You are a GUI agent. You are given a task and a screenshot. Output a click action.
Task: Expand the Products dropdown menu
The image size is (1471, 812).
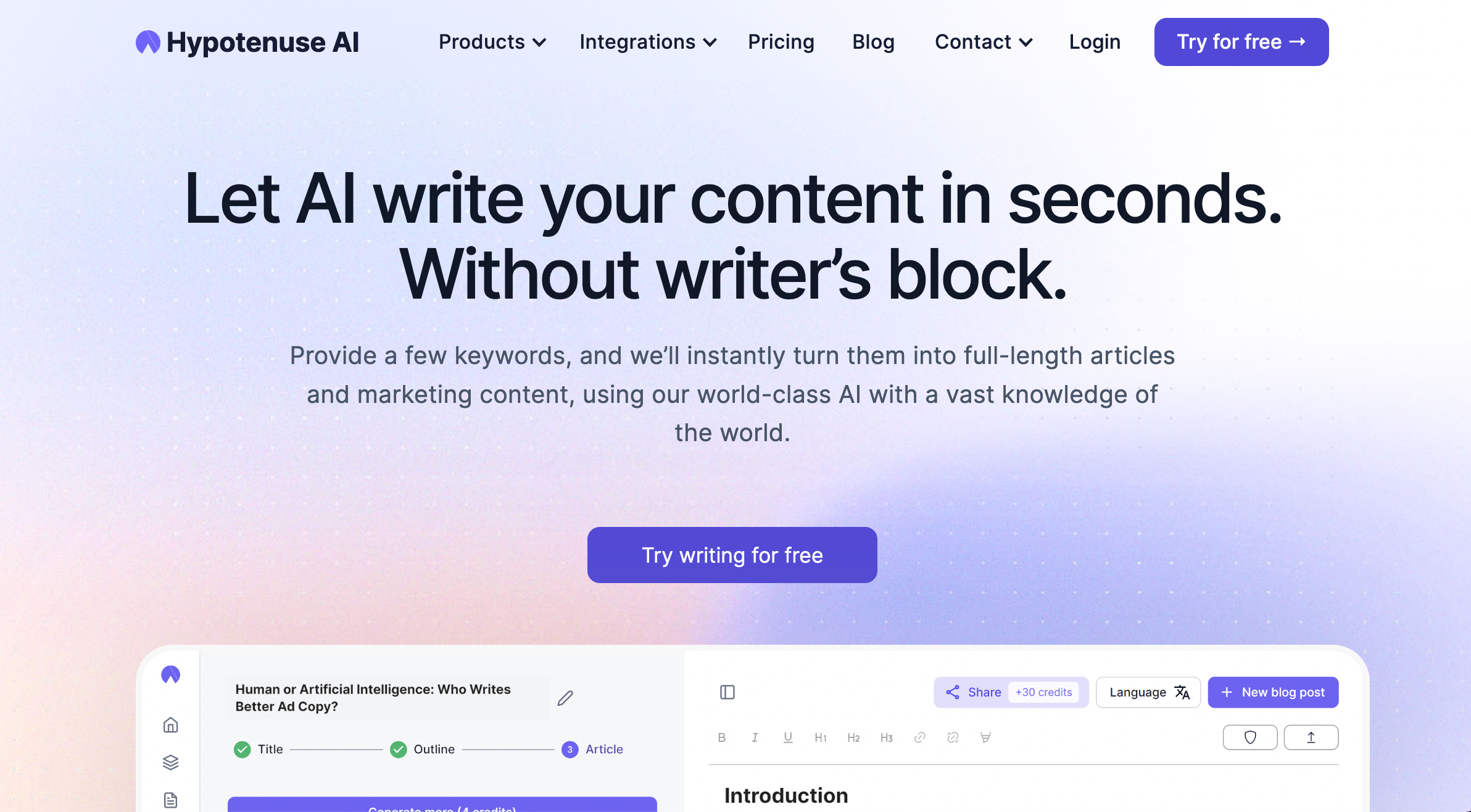[491, 42]
